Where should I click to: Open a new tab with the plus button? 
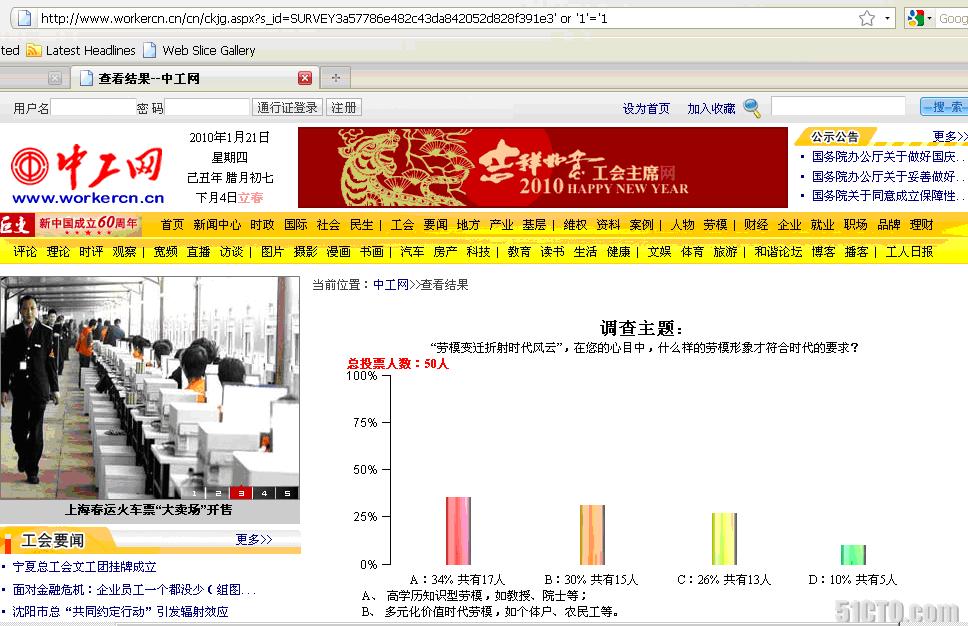click(337, 76)
